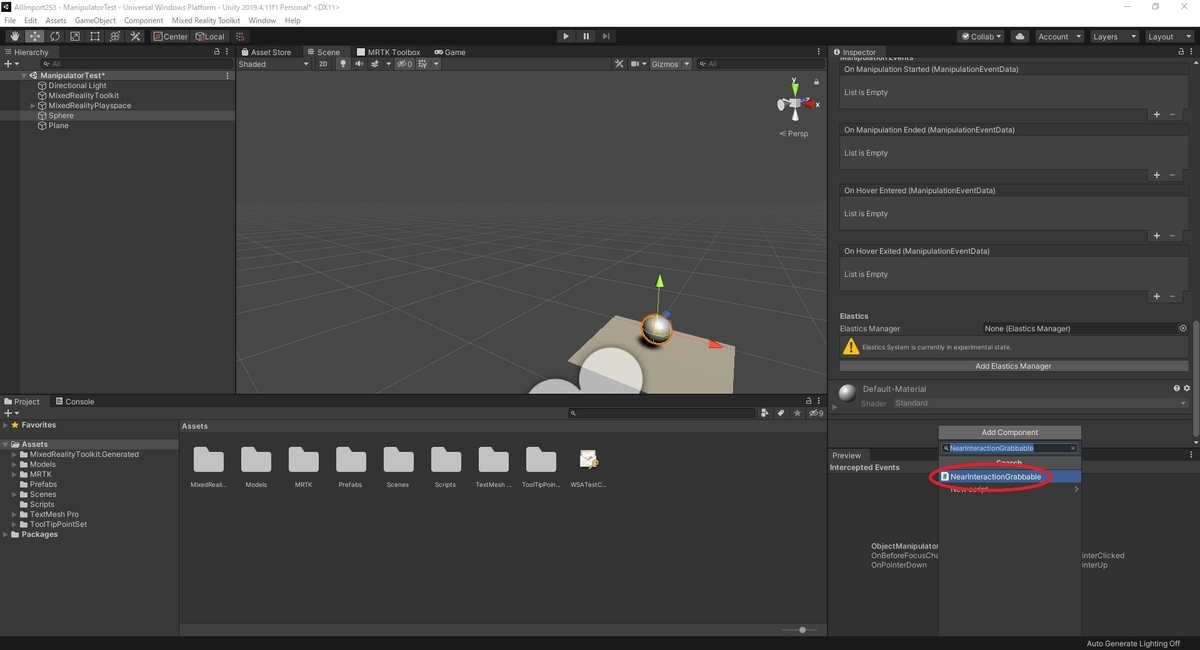Toggle scene lighting bulb icon

(x=343, y=64)
